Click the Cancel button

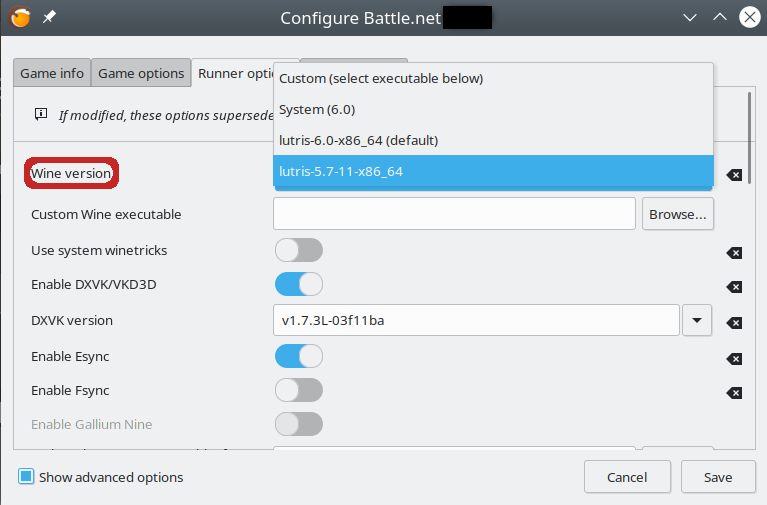tap(627, 477)
